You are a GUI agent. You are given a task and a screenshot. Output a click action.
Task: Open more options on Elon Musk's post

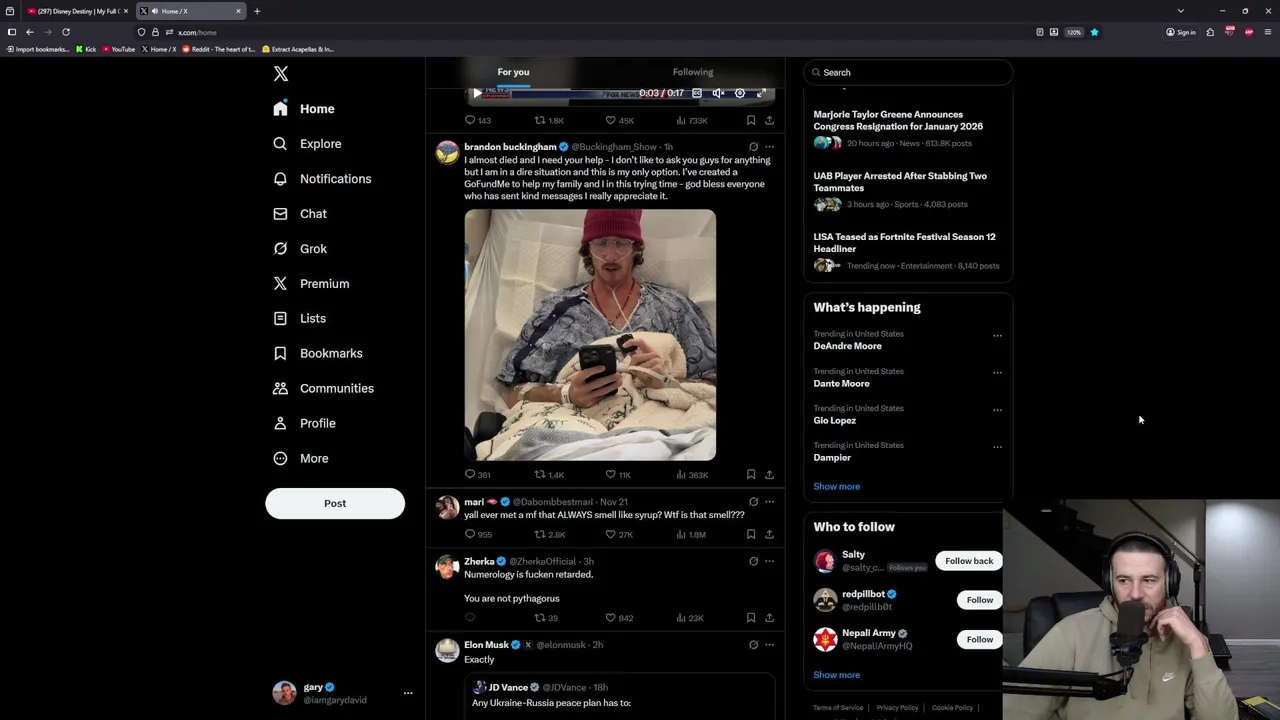point(769,645)
